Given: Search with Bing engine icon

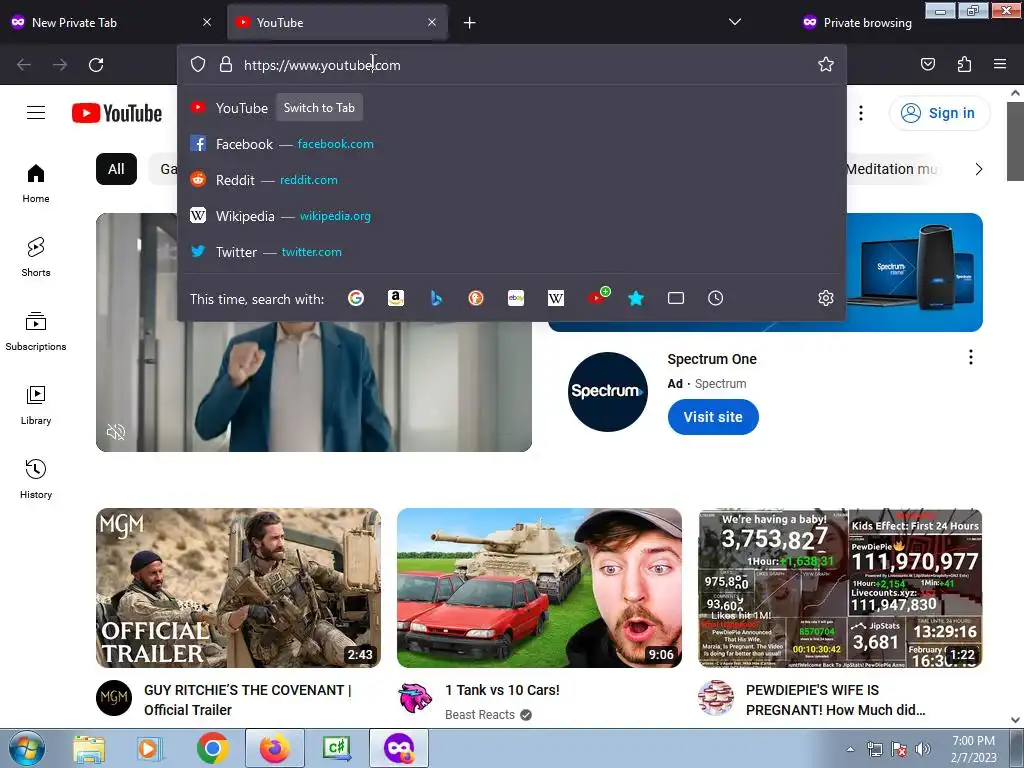Looking at the screenshot, I should [436, 298].
